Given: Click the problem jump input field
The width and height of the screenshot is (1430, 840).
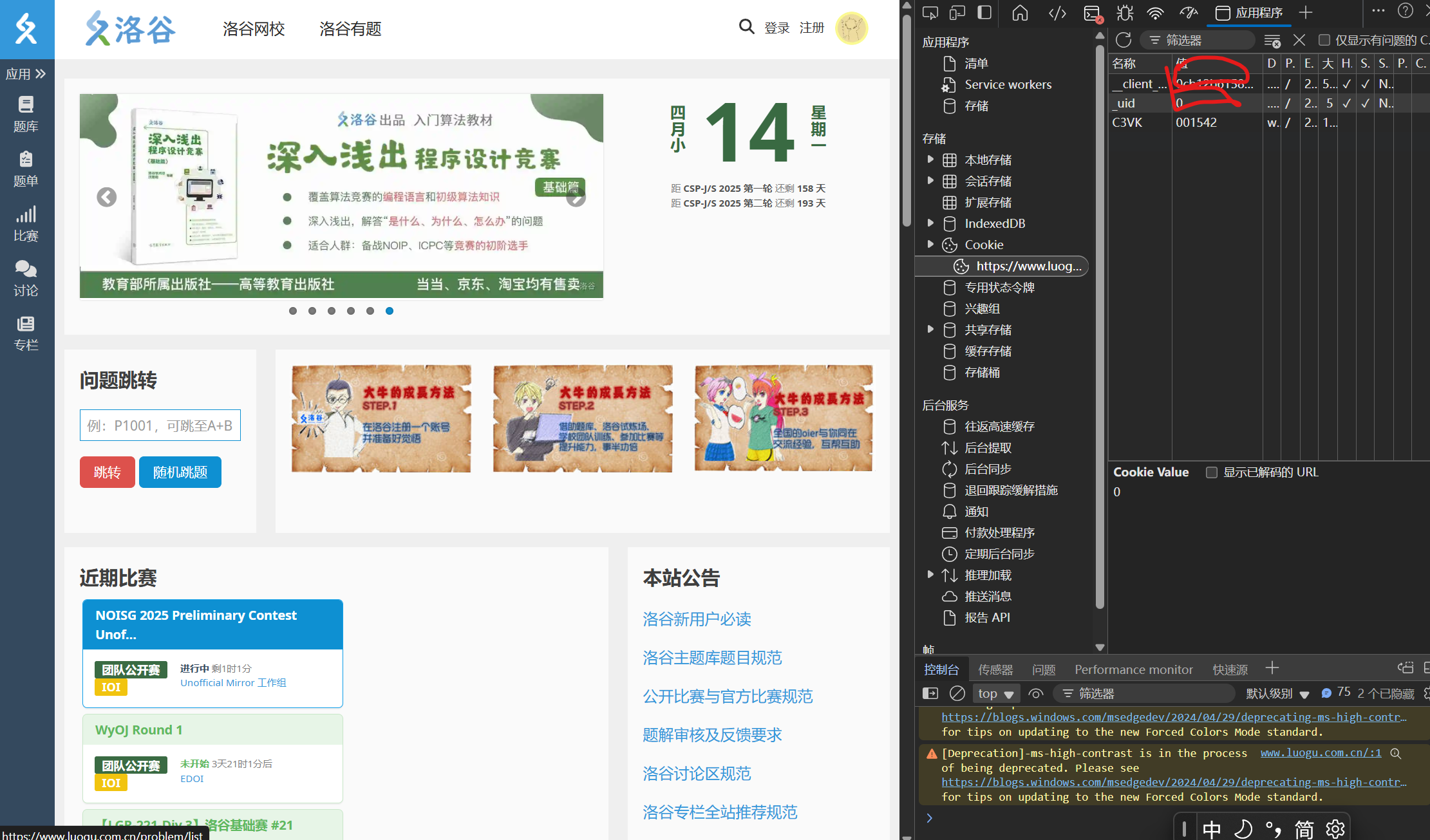Looking at the screenshot, I should (160, 425).
